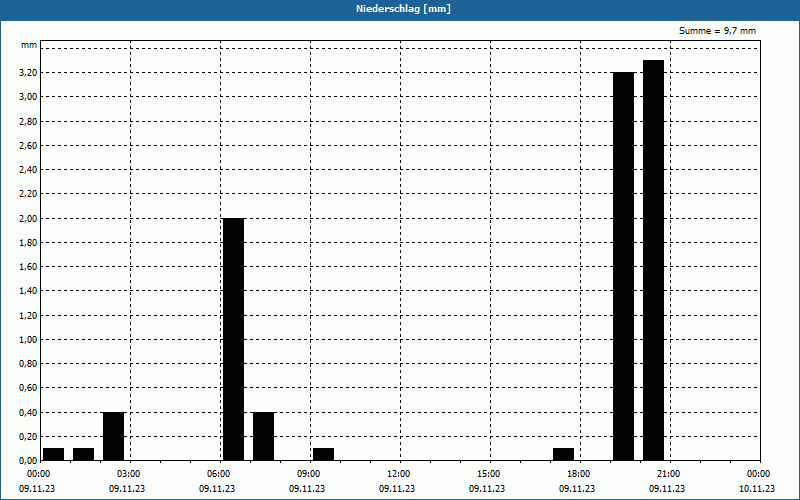The width and height of the screenshot is (800, 500).
Task: Click the 1,00 y-axis value
Action: click(x=28, y=339)
